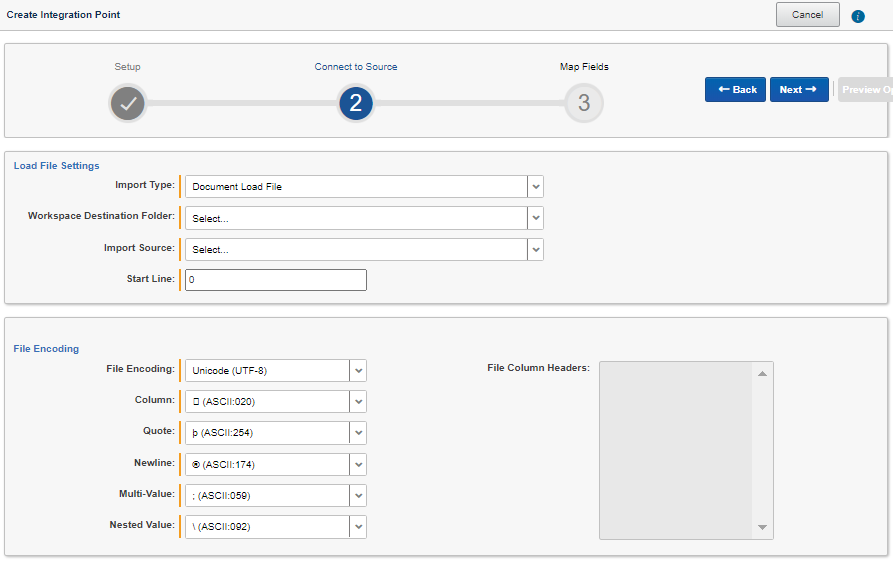Click the completed Setup step checkmark circle
Image resolution: width=893 pixels, height=561 pixels.
(128, 103)
